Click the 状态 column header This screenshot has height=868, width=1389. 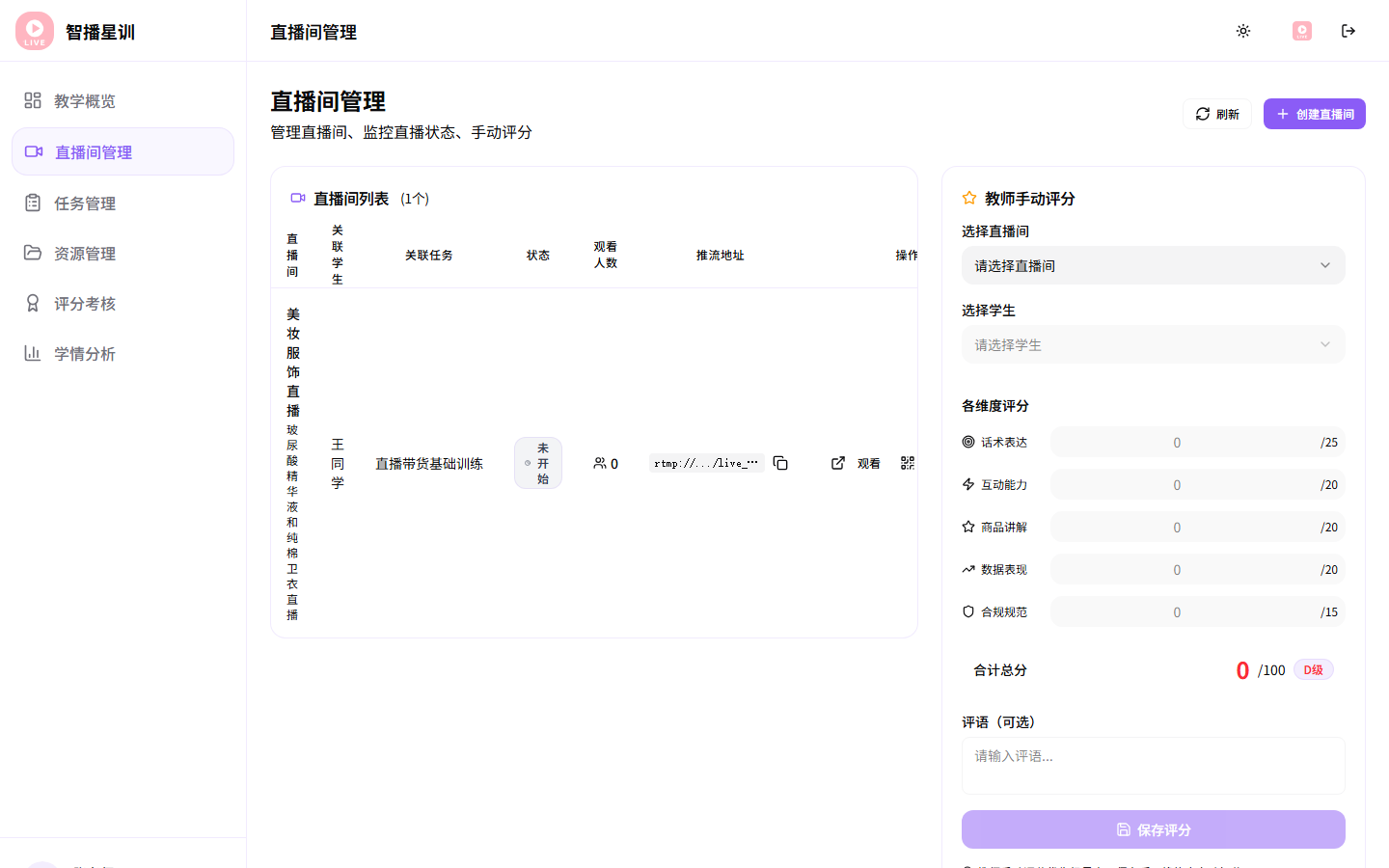point(538,255)
